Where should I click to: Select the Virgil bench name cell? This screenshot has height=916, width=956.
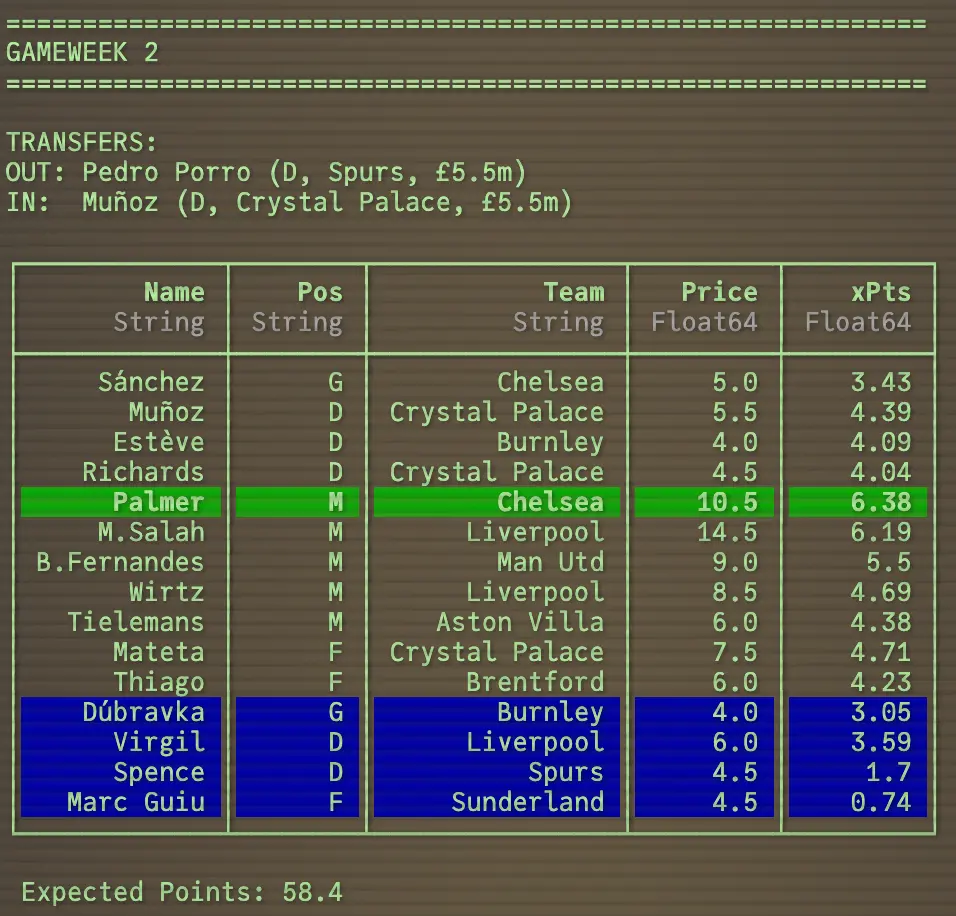(x=121, y=742)
